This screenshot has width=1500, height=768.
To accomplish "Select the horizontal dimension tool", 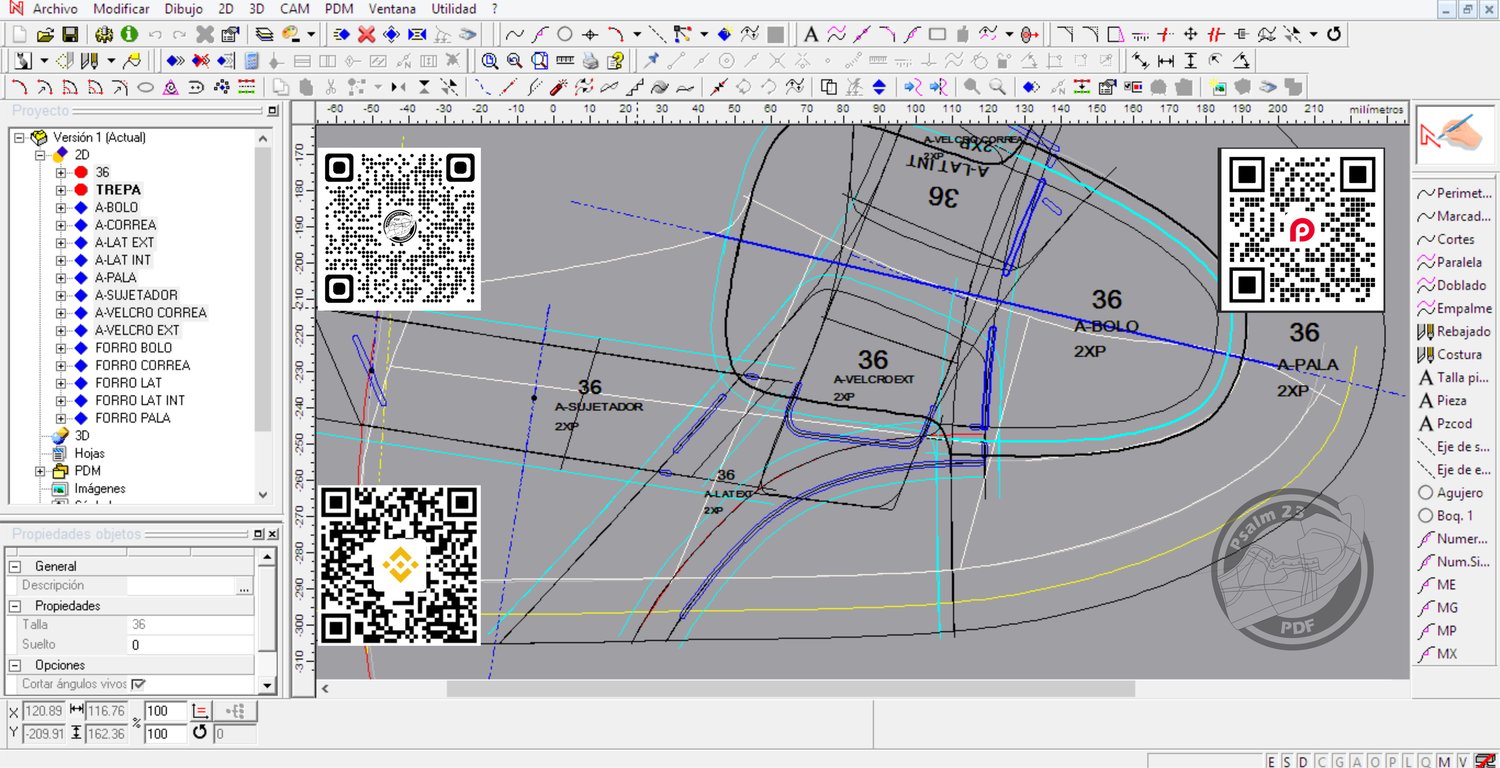I will 1166,60.
